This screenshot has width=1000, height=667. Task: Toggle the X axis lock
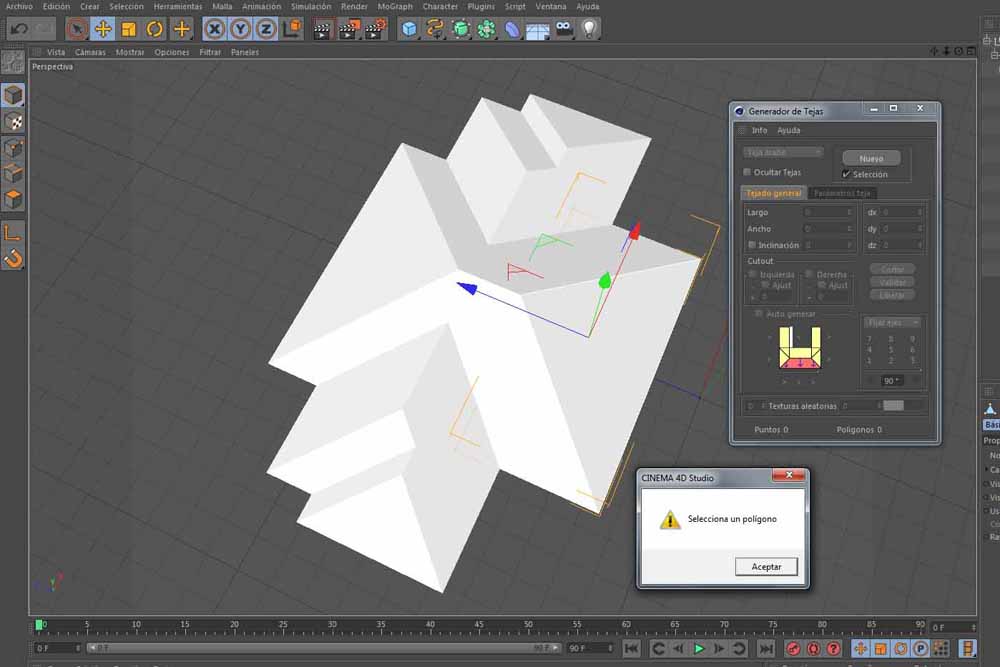(x=215, y=29)
